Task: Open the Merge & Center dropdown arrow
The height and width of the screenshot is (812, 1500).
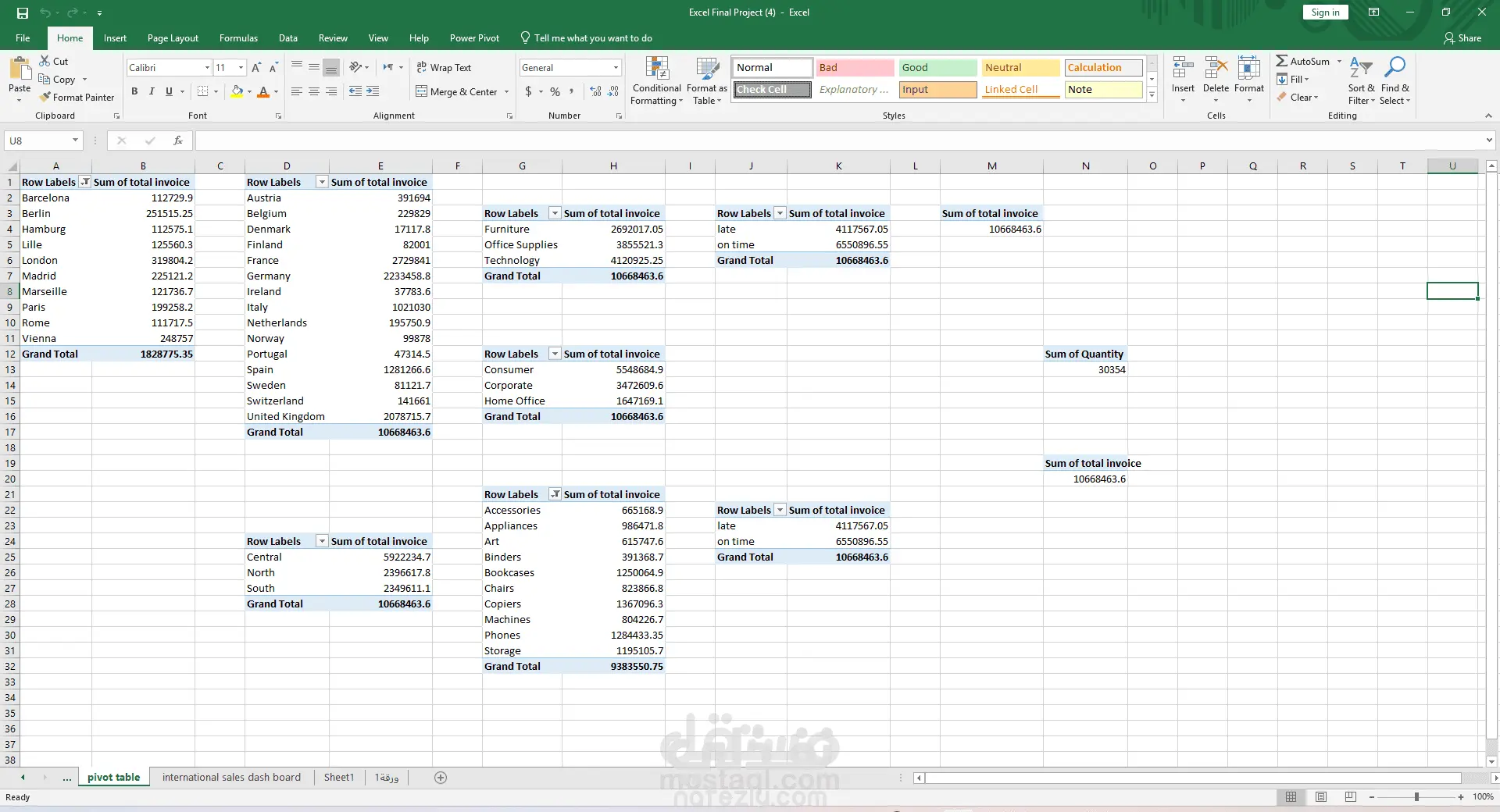Action: pyautogui.click(x=507, y=91)
